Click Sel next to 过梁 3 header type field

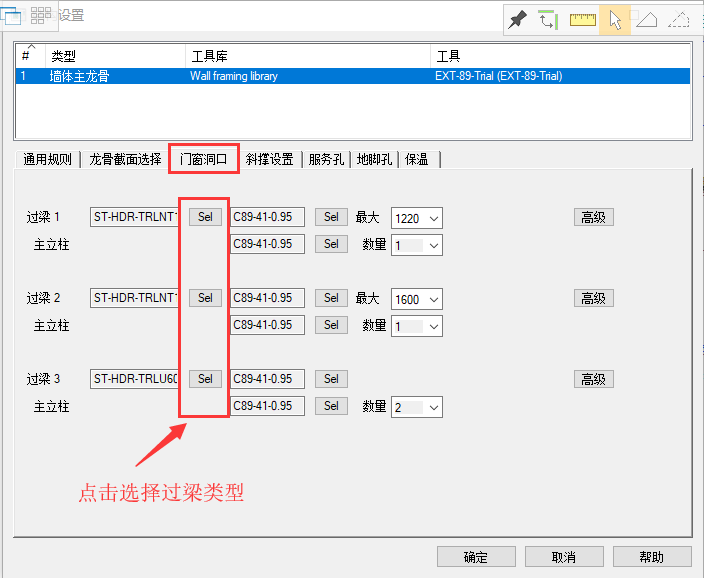pyautogui.click(x=205, y=379)
